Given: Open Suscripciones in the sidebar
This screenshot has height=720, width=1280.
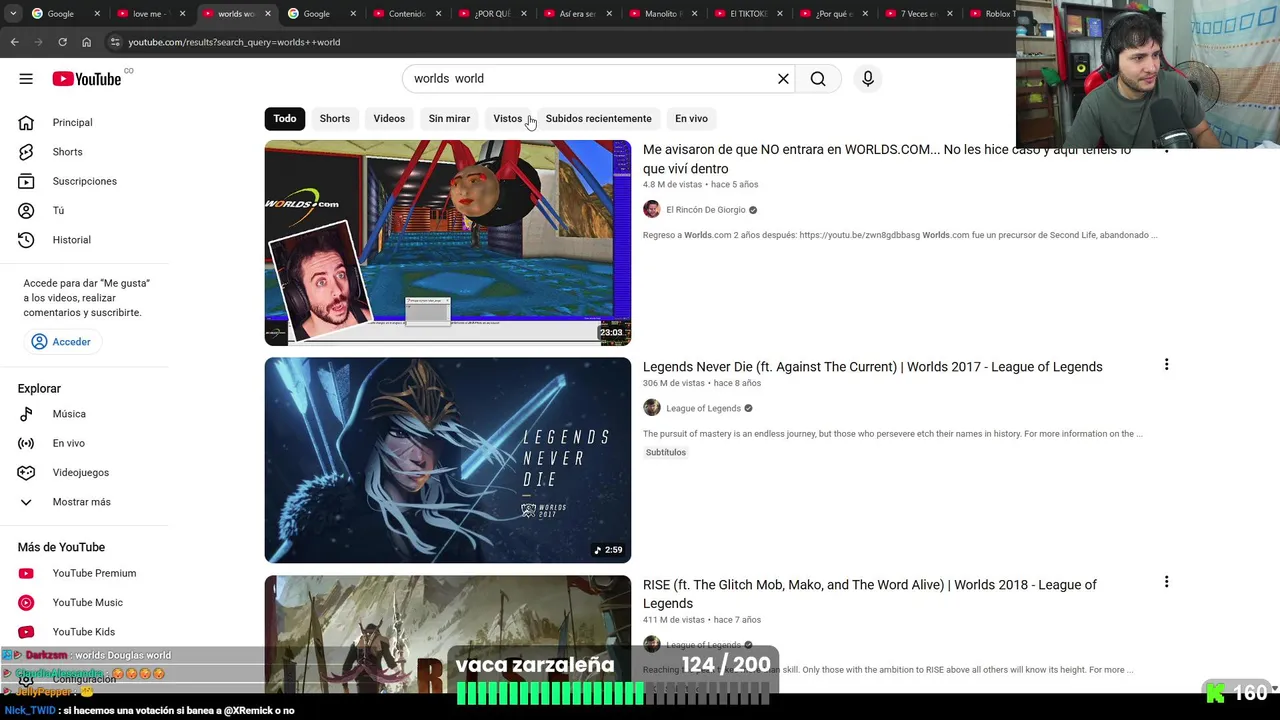Looking at the screenshot, I should click(x=84, y=181).
